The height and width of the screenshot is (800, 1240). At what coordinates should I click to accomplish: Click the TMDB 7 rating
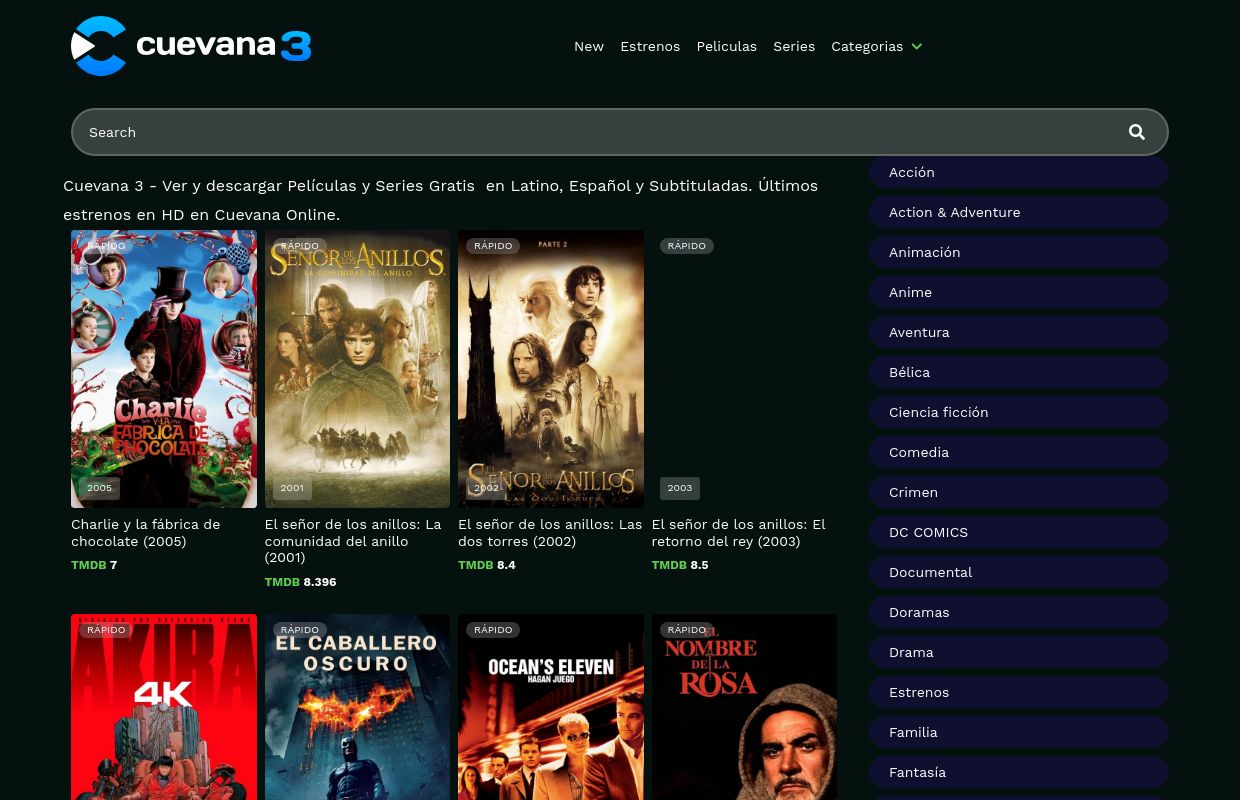coord(94,565)
